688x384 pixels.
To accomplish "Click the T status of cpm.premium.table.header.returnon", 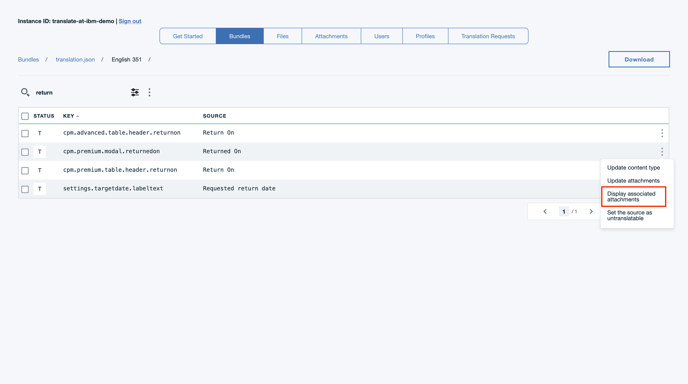I will pos(39,170).
